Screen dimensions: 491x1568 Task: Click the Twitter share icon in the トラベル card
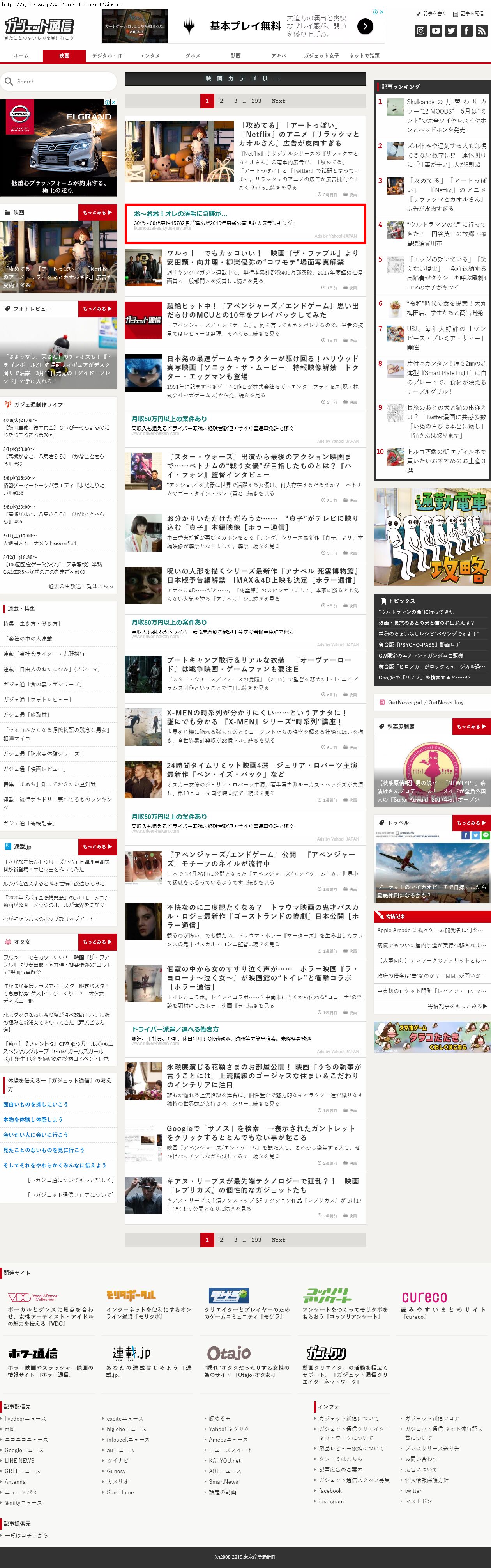pyautogui.click(x=475, y=835)
